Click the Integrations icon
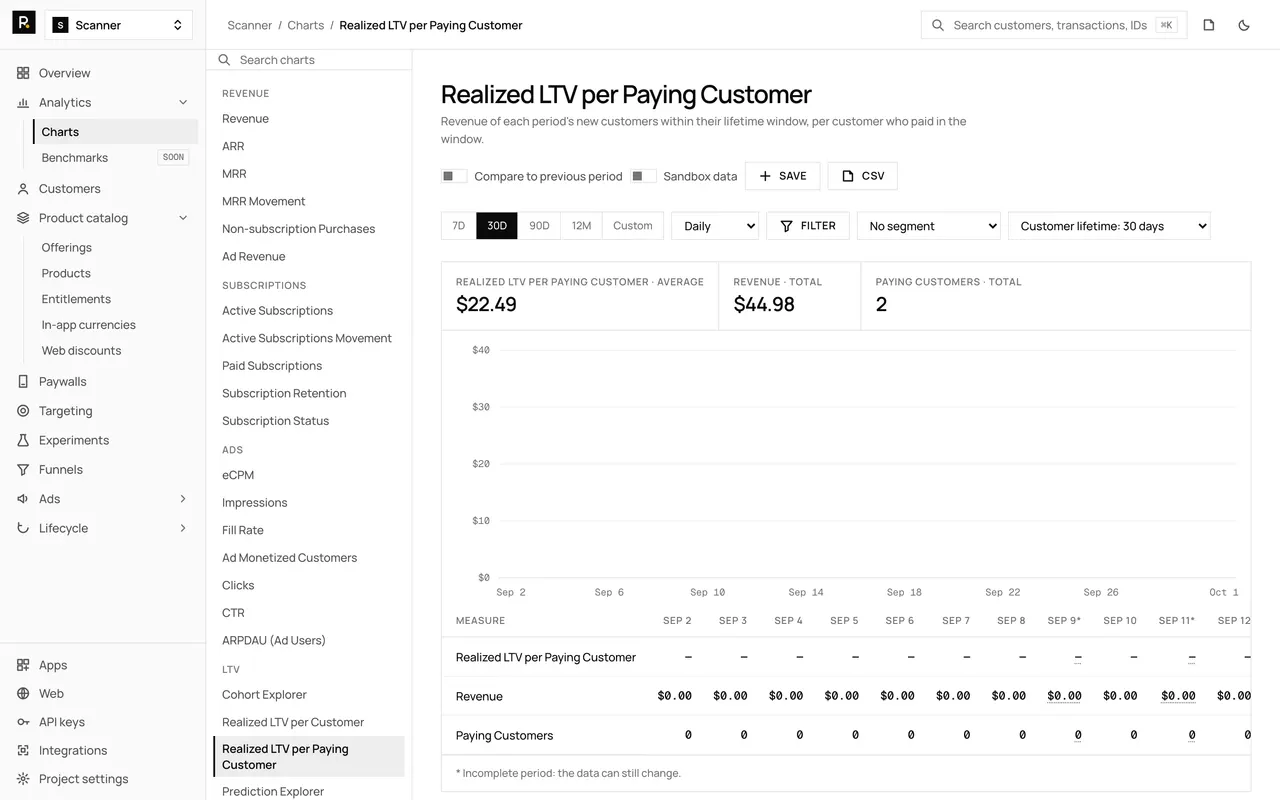This screenshot has width=1280, height=800. point(23,750)
